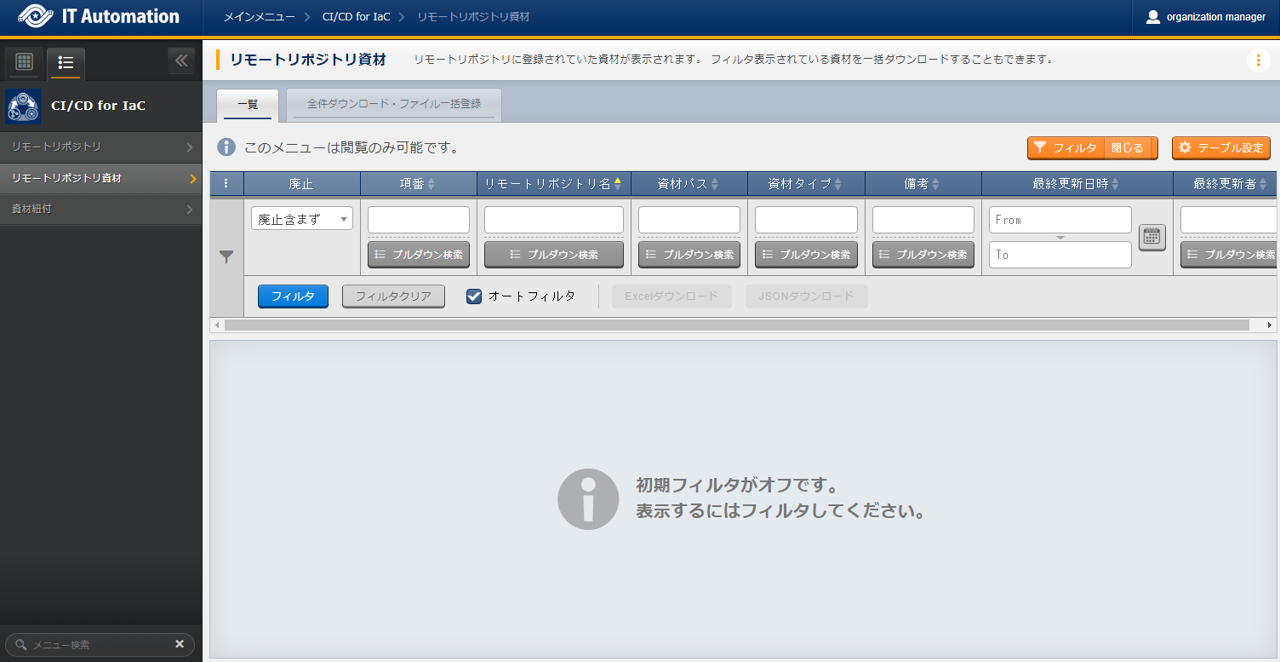This screenshot has height=662, width=1280.
Task: Collapse the sidebar with double-chevron icon
Action: tap(181, 61)
